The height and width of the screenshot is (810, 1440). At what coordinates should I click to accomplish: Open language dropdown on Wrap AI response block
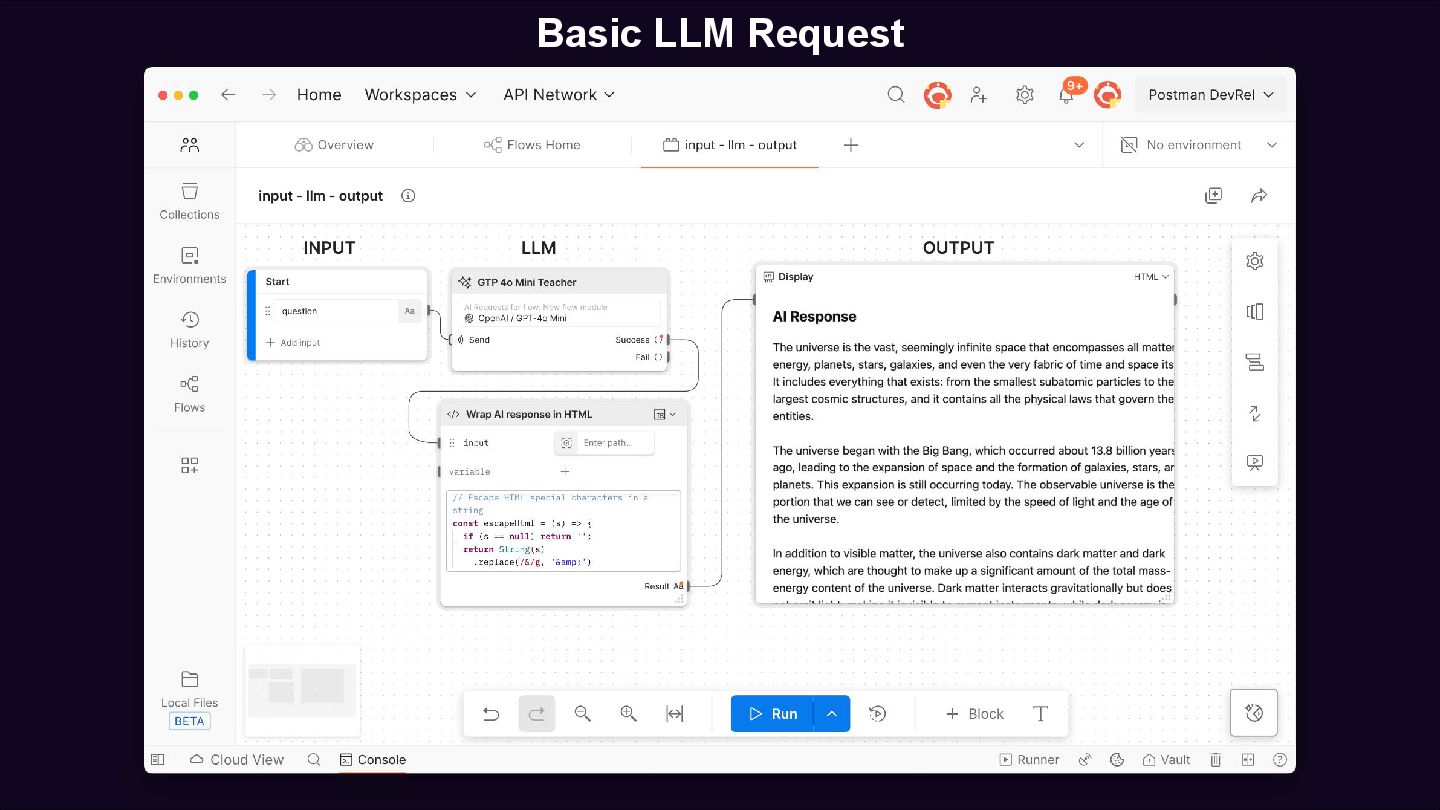click(665, 414)
